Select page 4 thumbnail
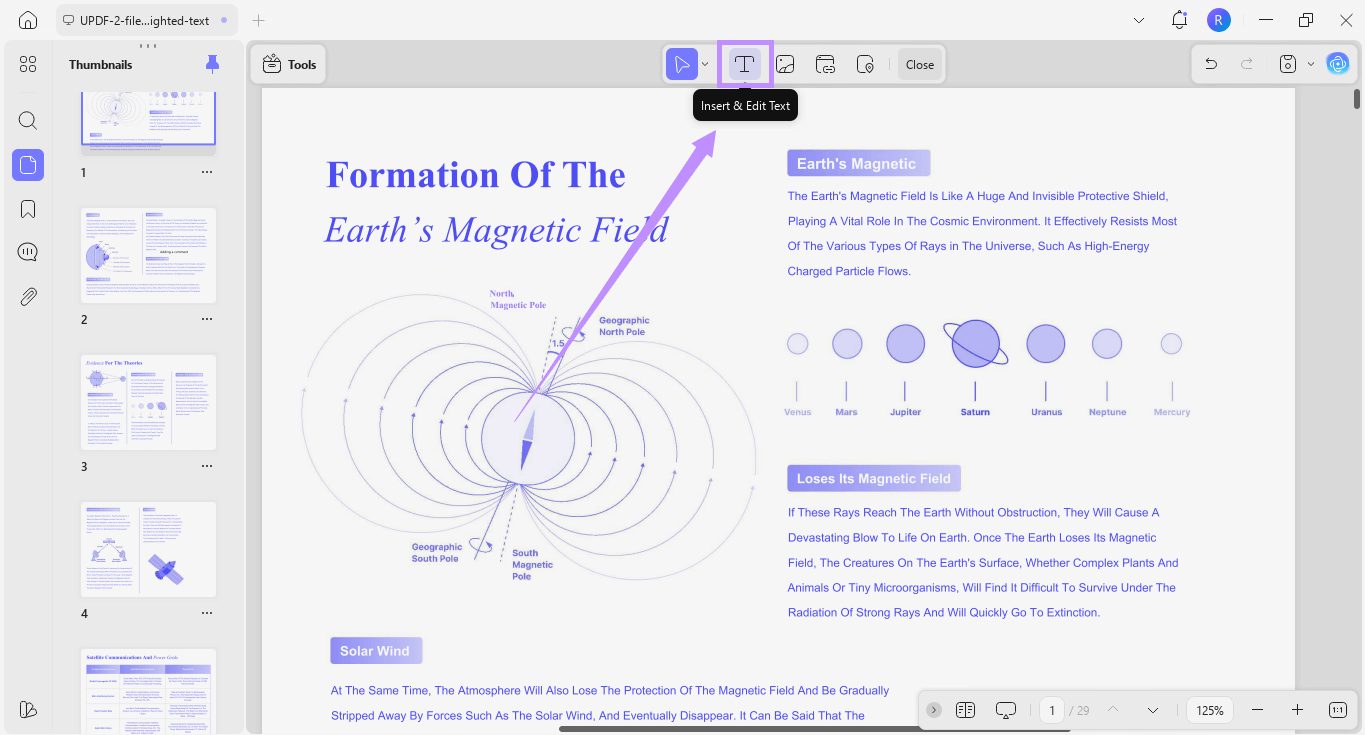The width and height of the screenshot is (1365, 735). point(148,549)
